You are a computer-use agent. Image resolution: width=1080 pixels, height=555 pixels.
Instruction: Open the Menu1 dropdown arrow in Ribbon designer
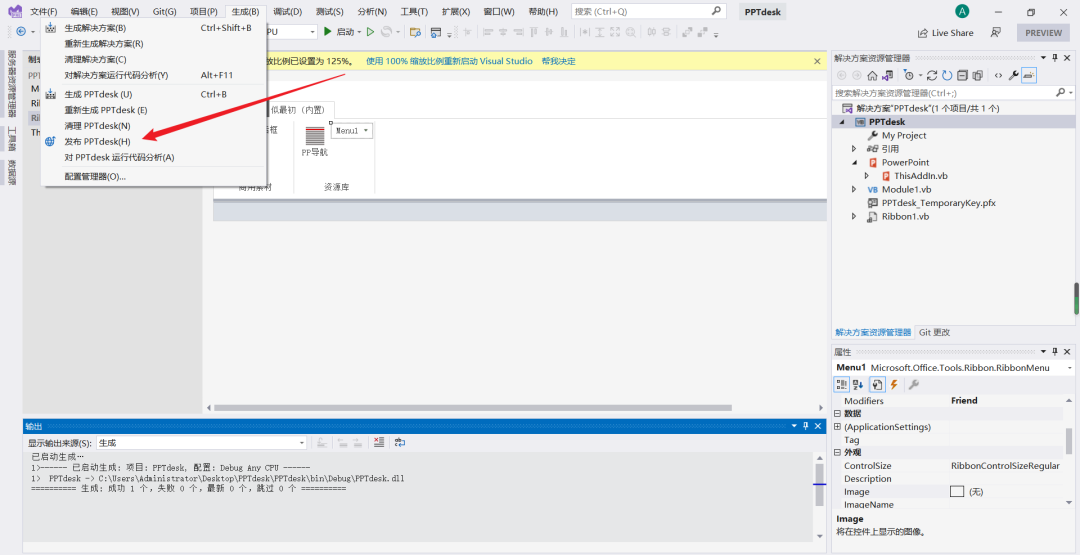[x=365, y=131]
